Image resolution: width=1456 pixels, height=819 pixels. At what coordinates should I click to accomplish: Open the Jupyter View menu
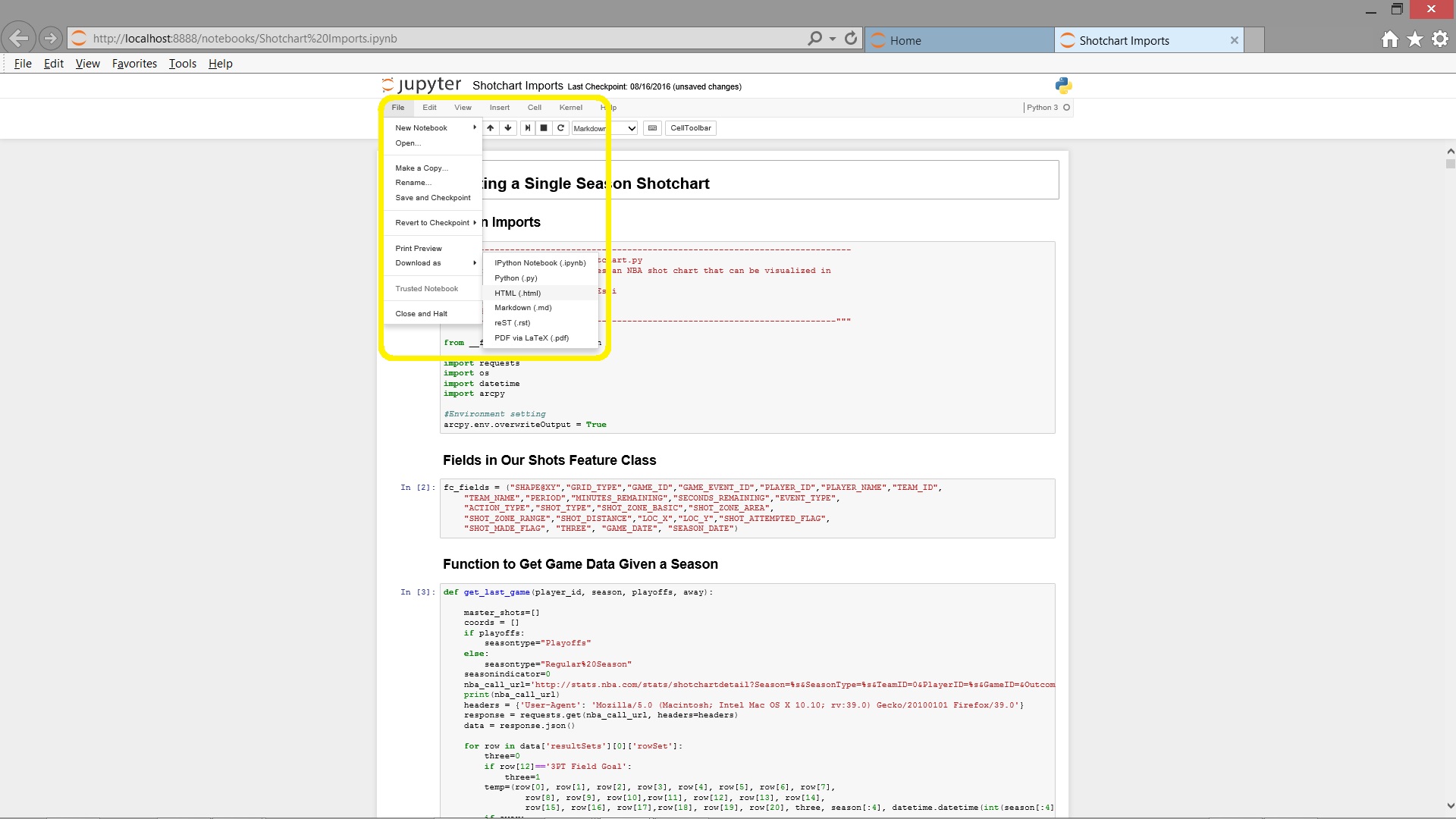(x=463, y=108)
